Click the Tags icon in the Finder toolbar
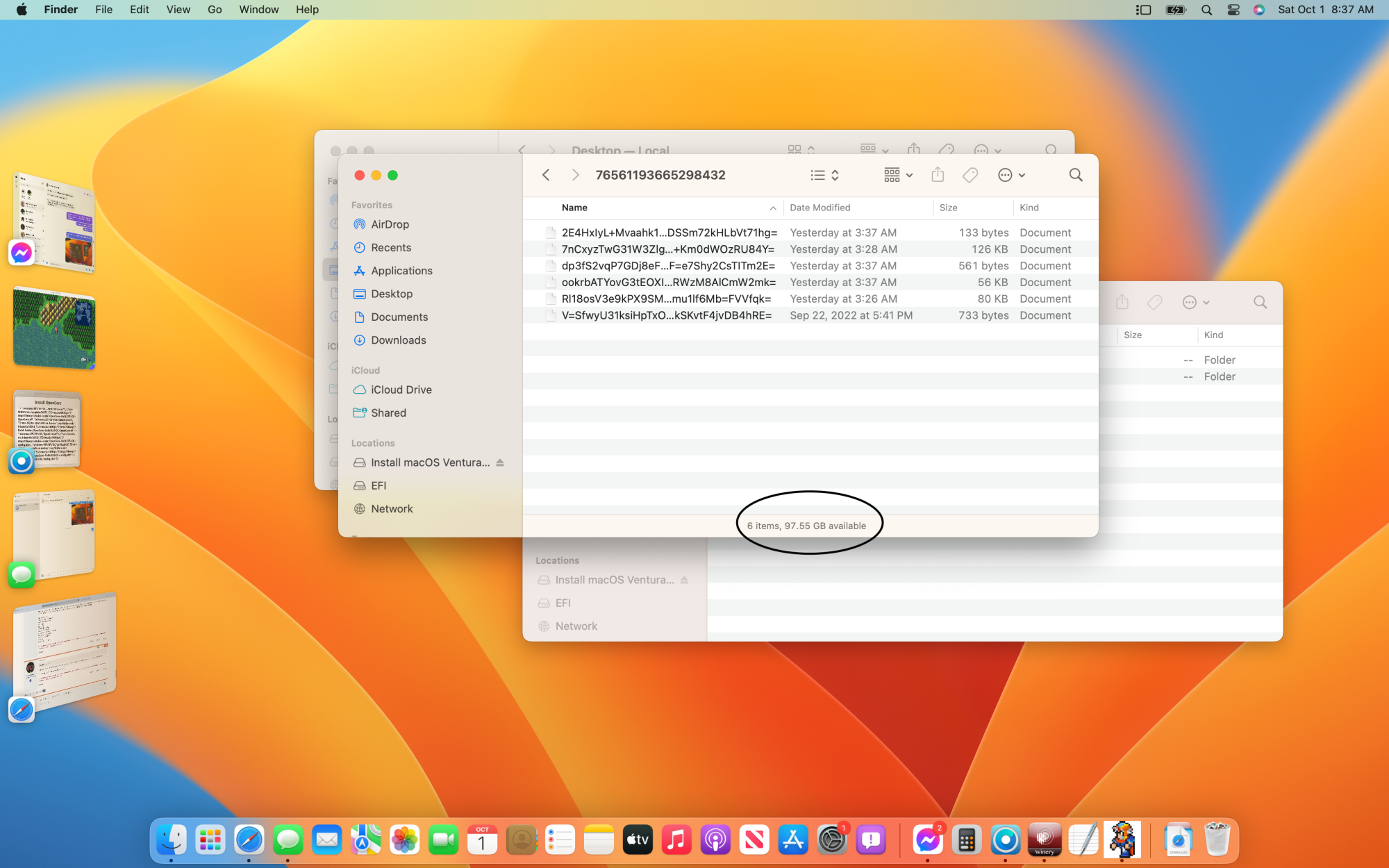Viewport: 1389px width, 868px height. (970, 175)
